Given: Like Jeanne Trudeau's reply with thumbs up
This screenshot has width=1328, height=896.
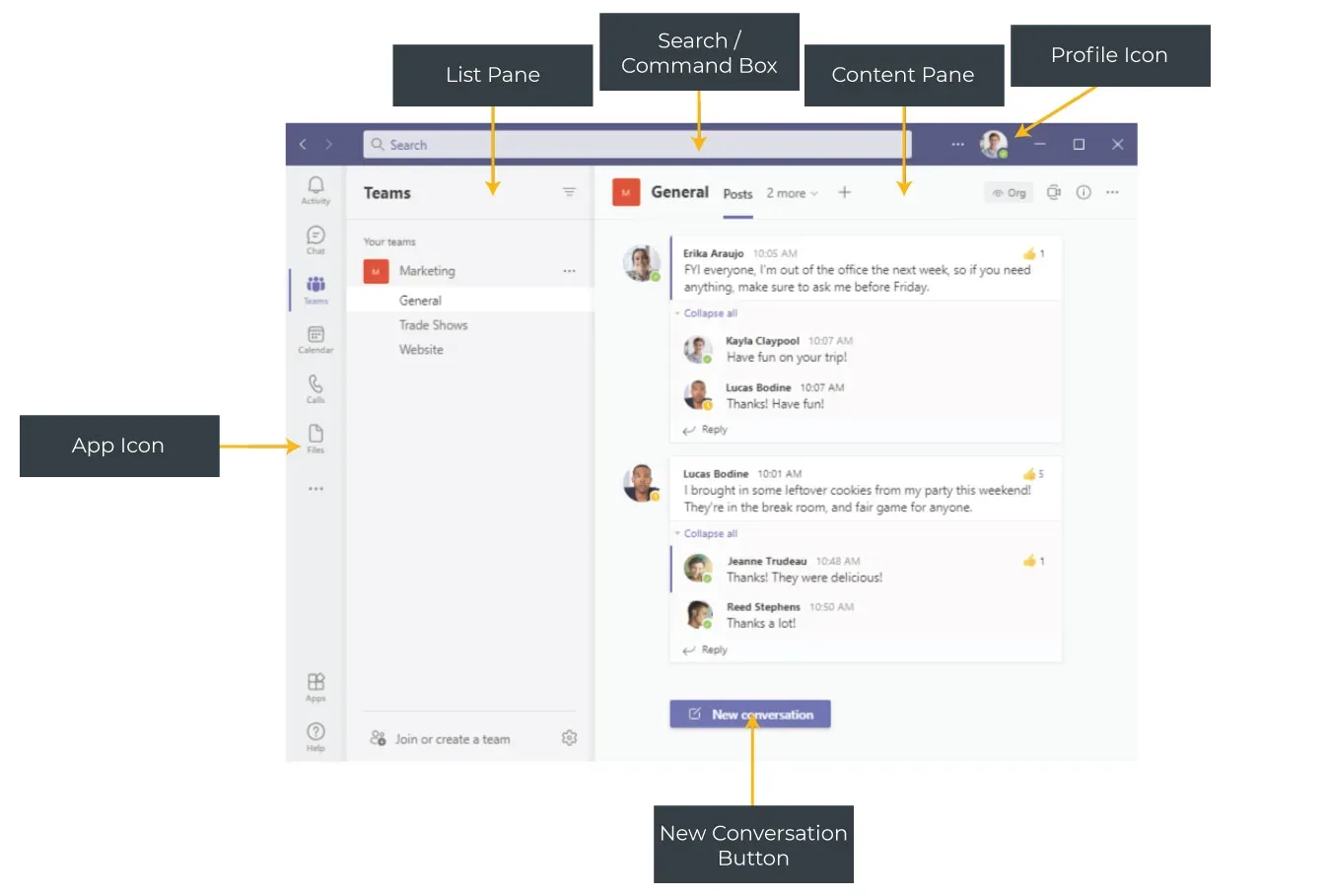Looking at the screenshot, I should pos(1029,561).
